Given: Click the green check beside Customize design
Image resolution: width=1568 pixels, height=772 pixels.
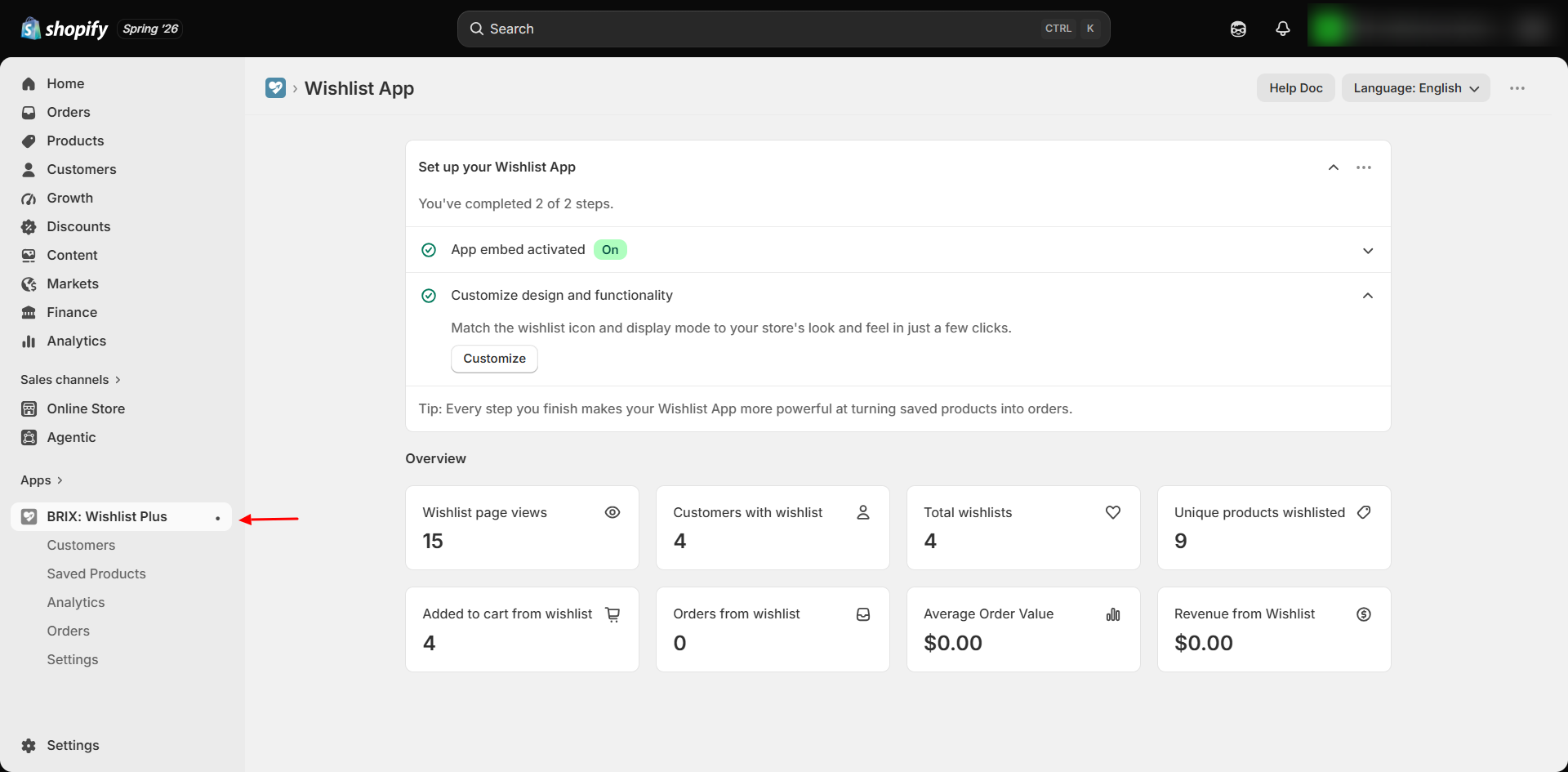Looking at the screenshot, I should pos(429,296).
